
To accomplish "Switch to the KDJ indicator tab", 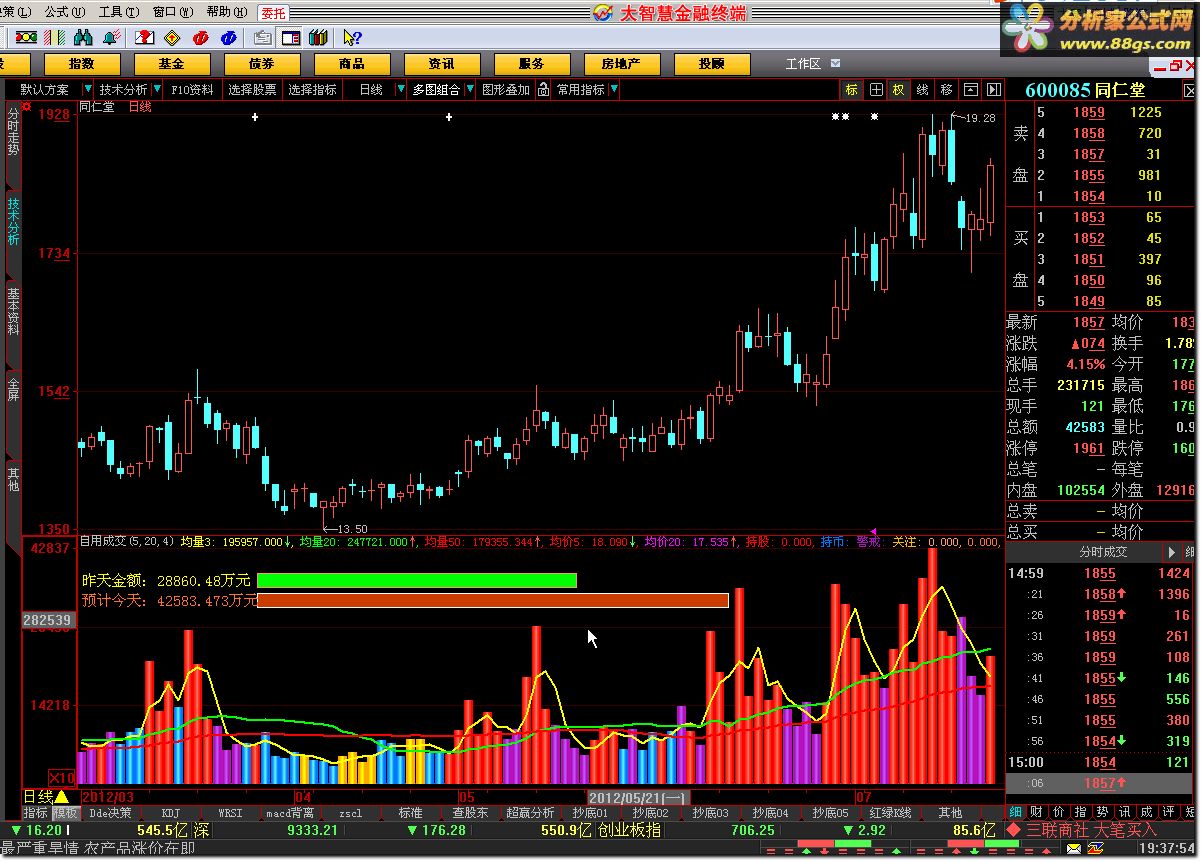I will click(x=171, y=813).
